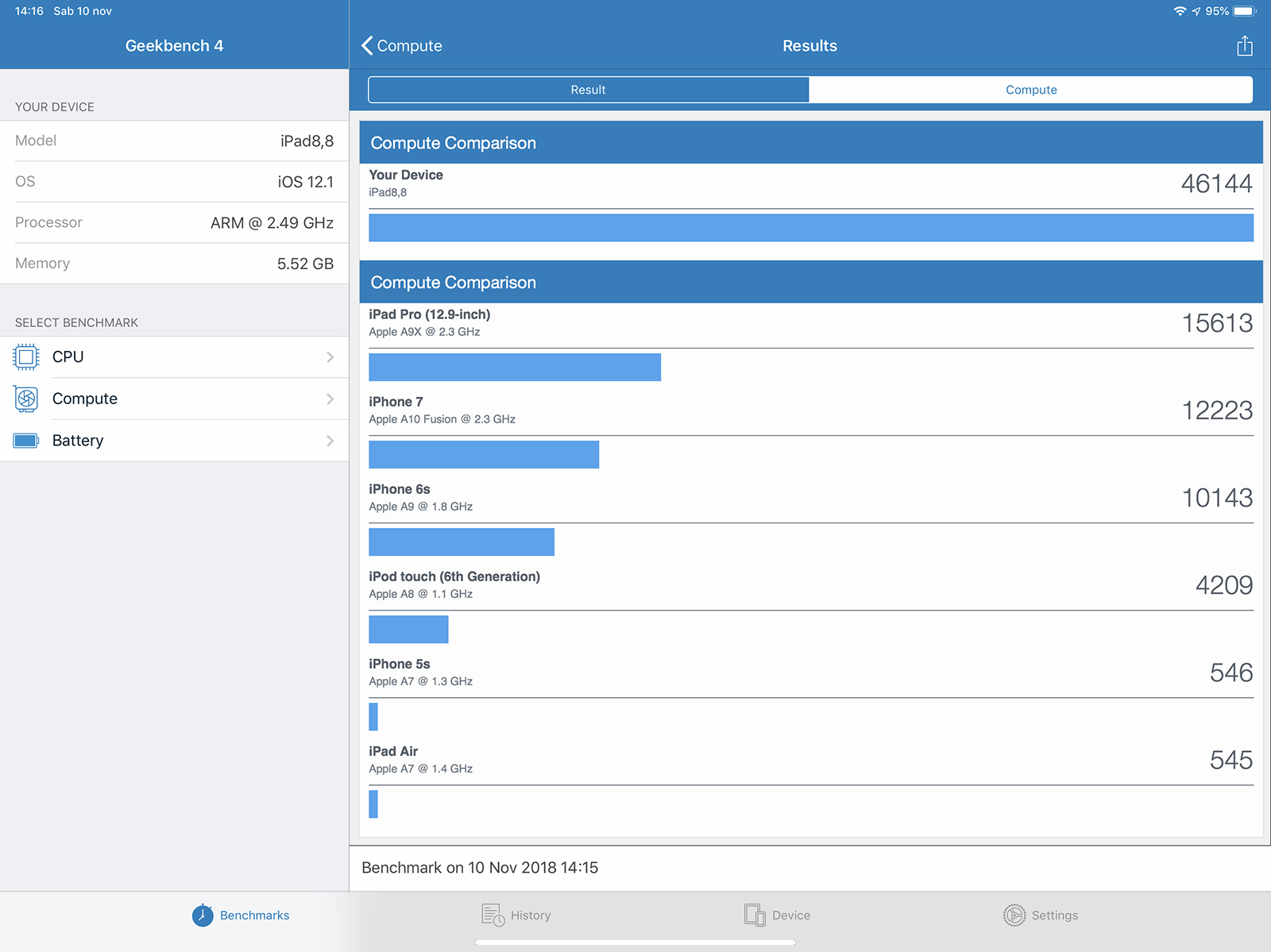Tap the iPad Air score 545
The height and width of the screenshot is (952, 1271).
1231,761
